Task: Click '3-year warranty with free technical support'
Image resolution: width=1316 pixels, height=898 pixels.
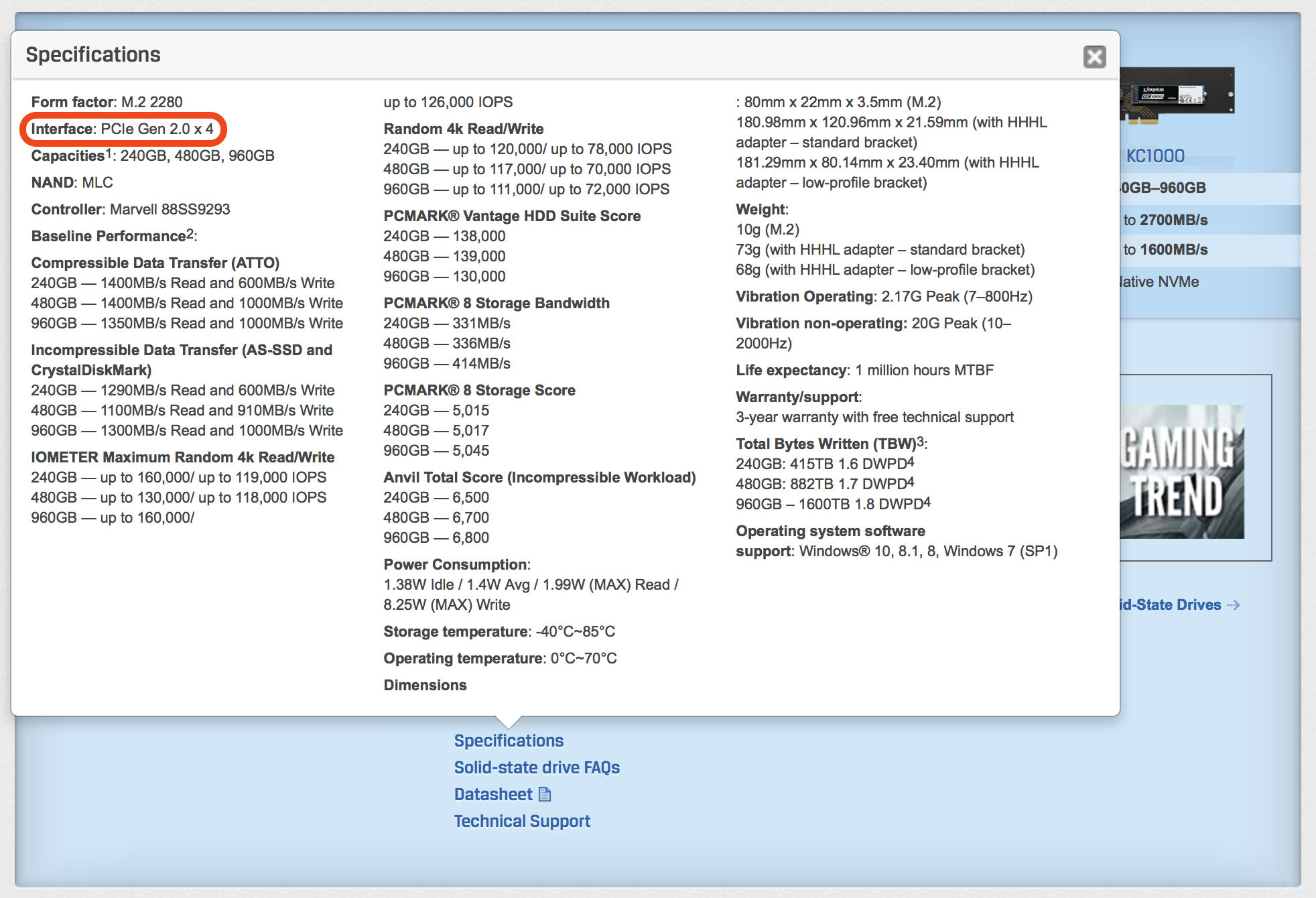Action: click(x=875, y=417)
